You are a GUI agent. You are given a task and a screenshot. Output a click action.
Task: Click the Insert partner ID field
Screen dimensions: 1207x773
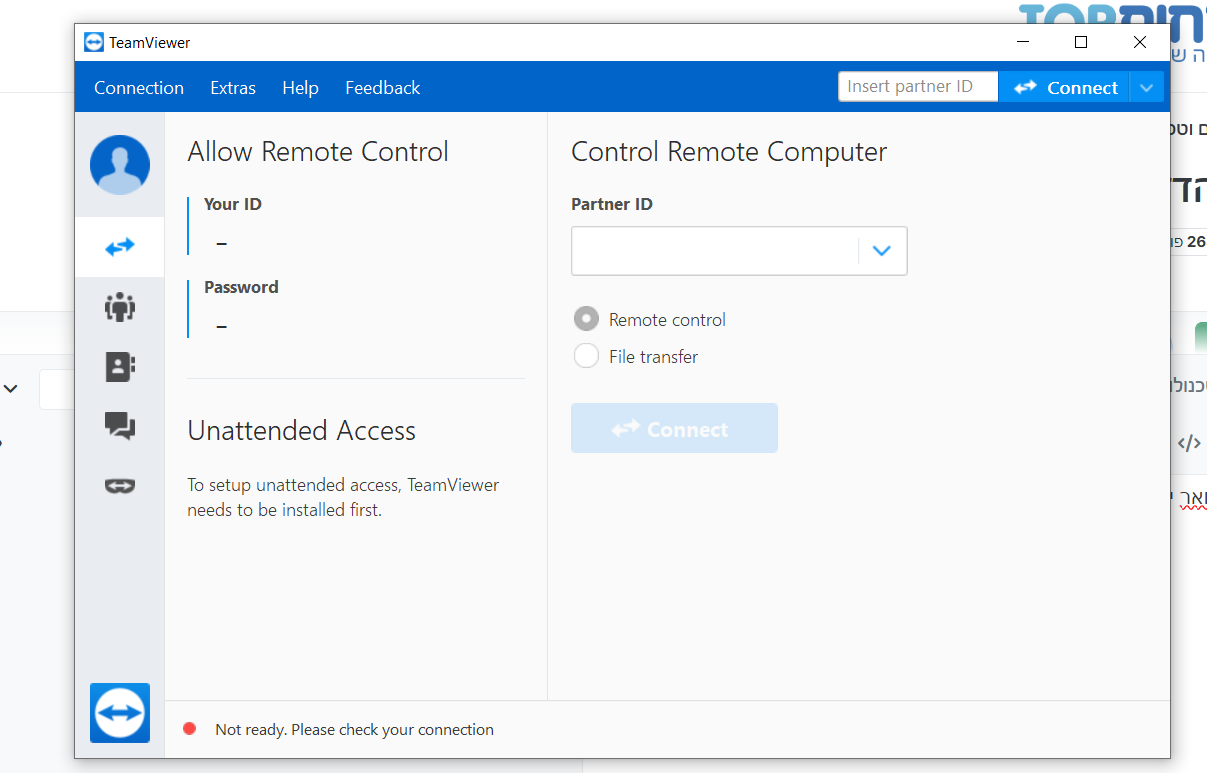click(917, 87)
